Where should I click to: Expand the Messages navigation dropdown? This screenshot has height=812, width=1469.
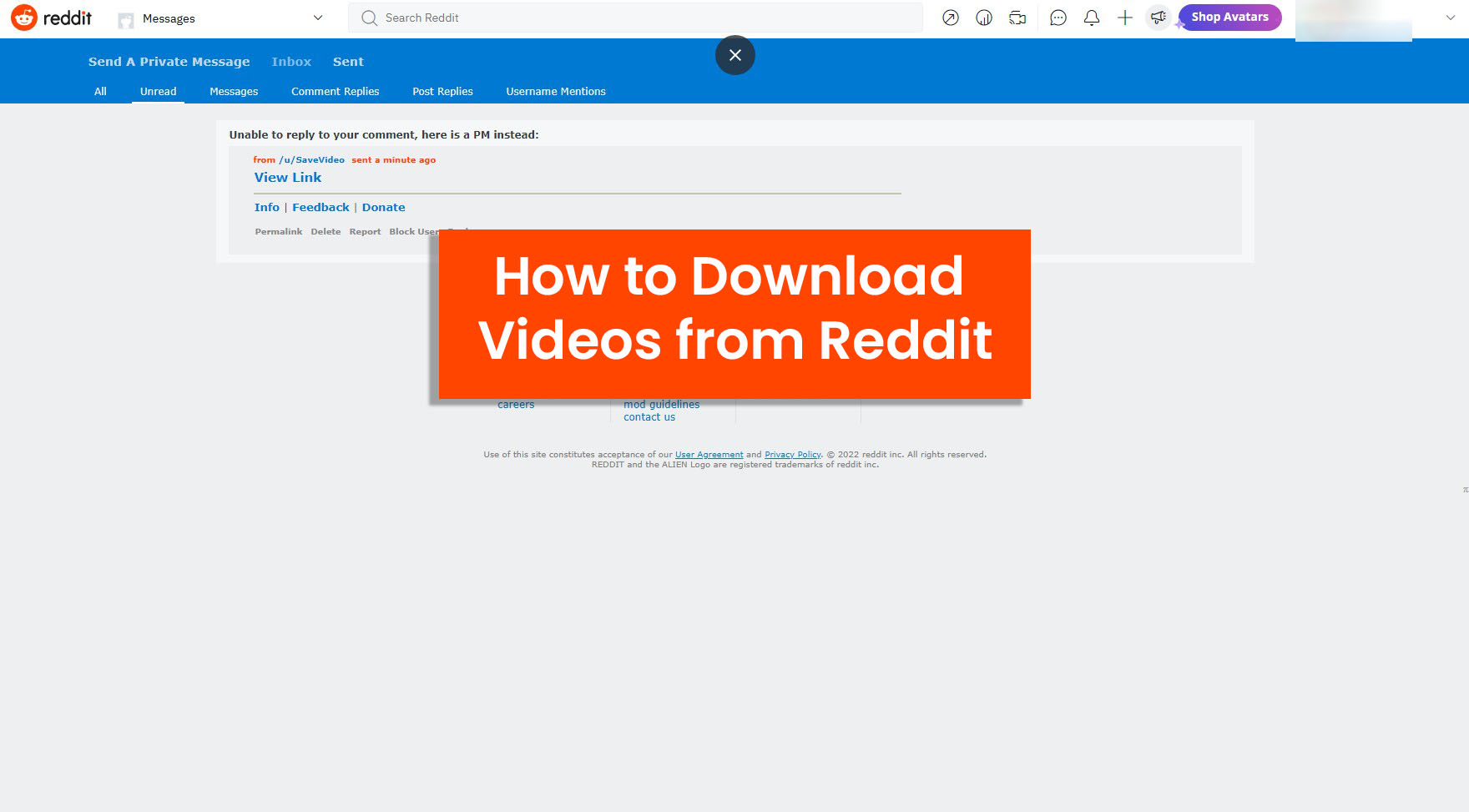point(317,18)
